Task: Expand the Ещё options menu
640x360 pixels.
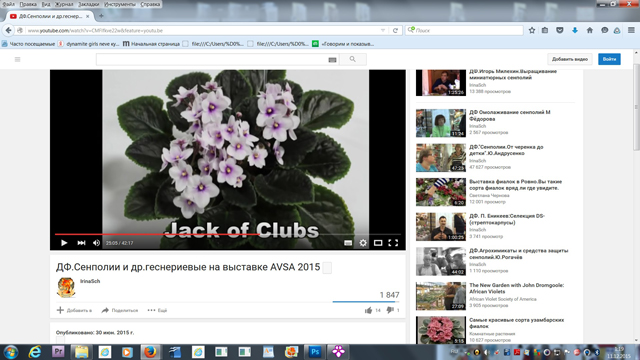Action: click(157, 310)
